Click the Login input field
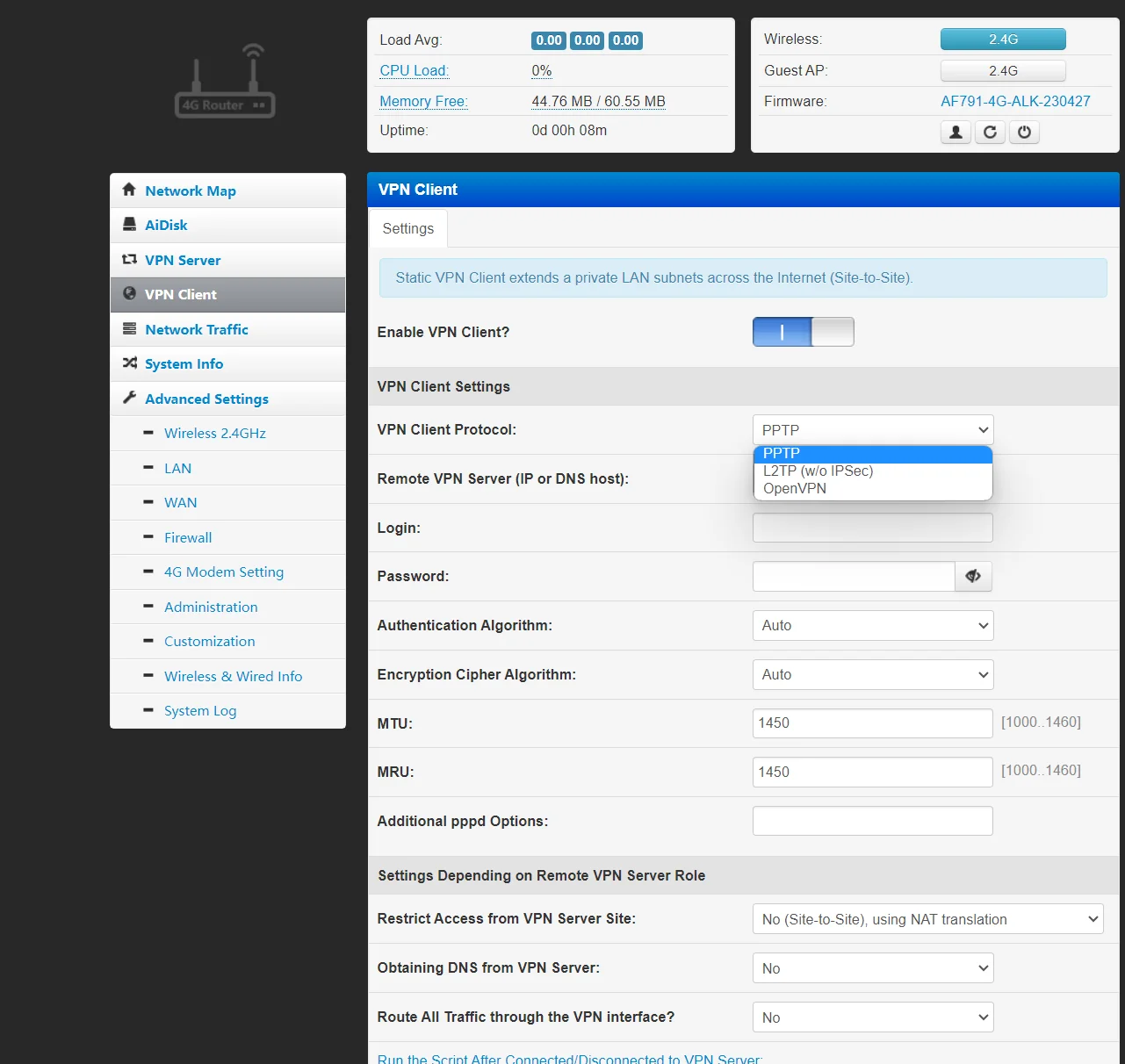The height and width of the screenshot is (1064, 1125). (x=873, y=528)
